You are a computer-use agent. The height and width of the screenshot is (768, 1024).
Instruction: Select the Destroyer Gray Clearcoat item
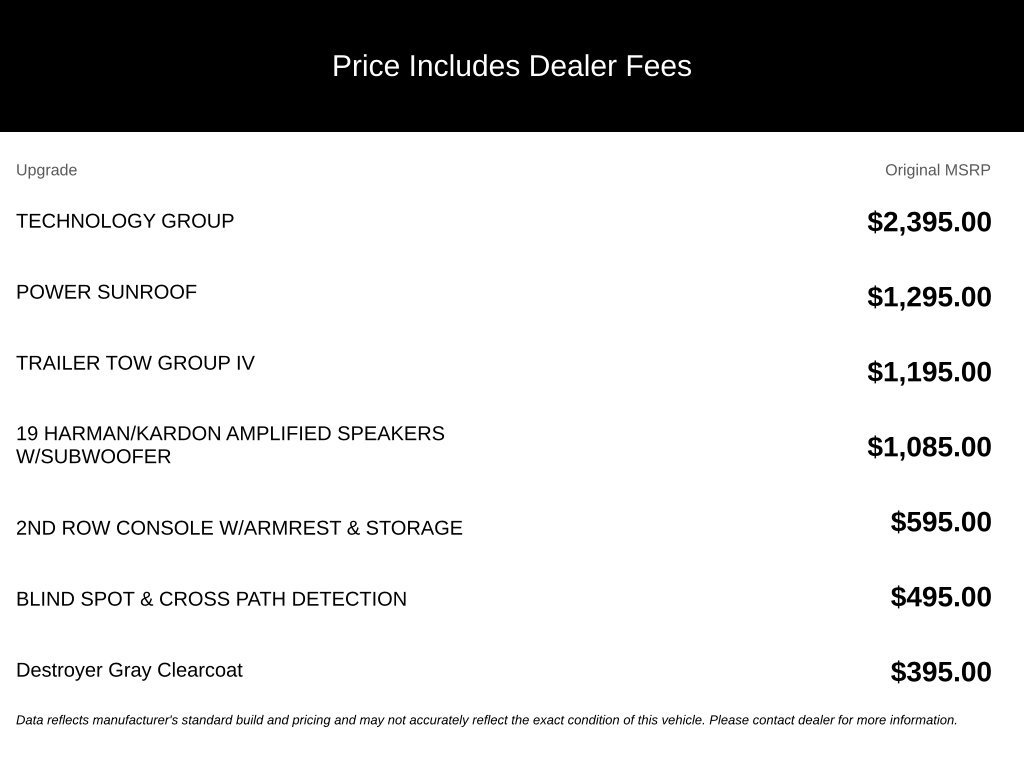coord(129,670)
